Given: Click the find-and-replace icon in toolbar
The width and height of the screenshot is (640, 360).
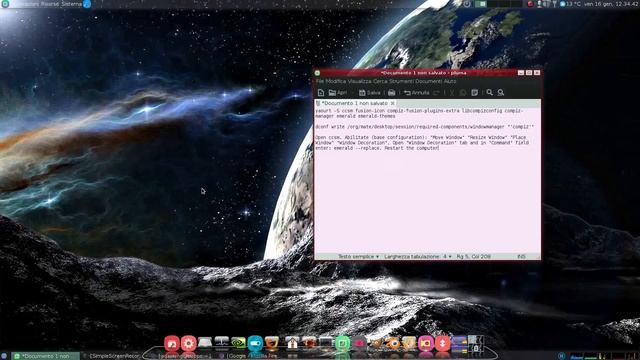Looking at the screenshot, I should [x=501, y=93].
